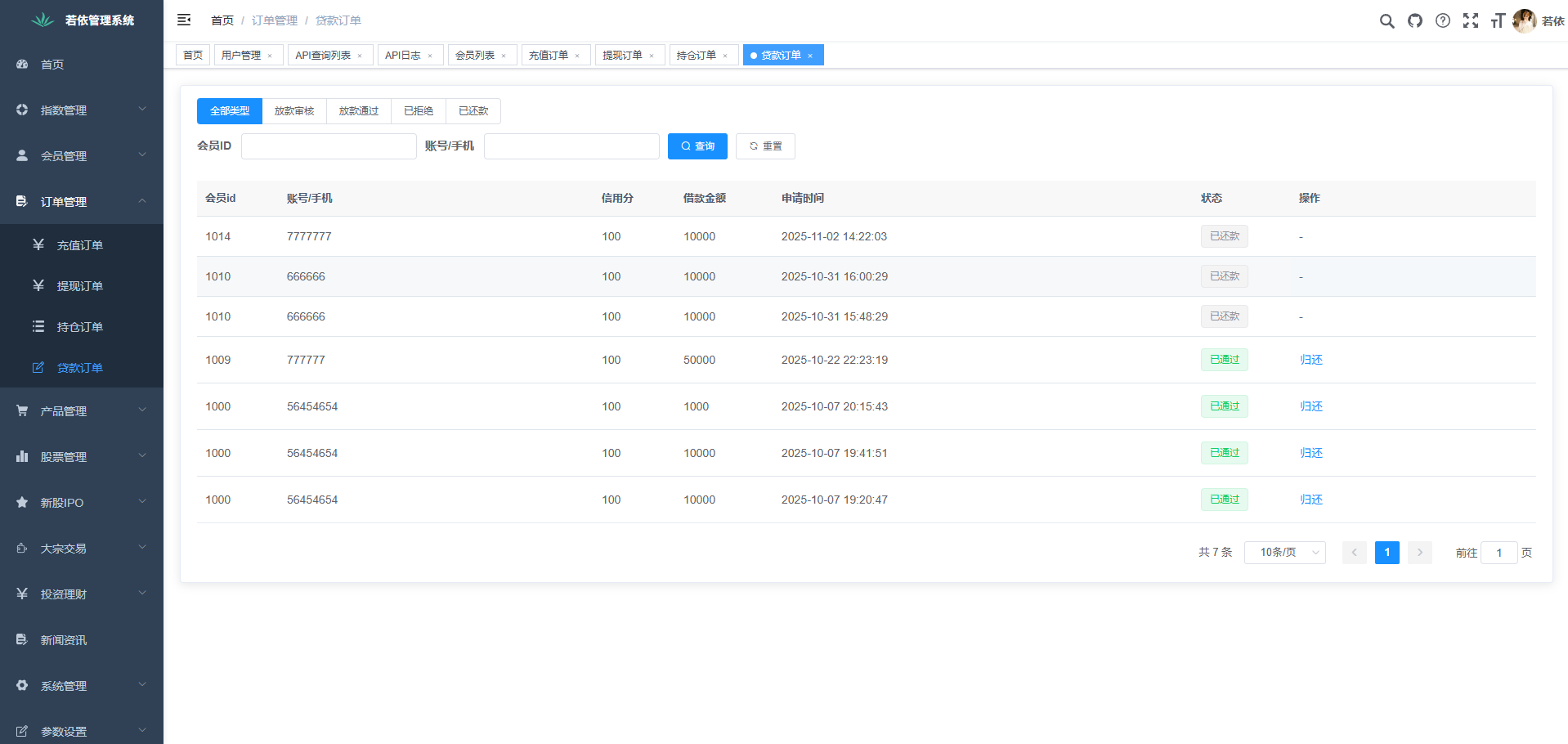This screenshot has width=1568, height=744.
Task: Expand the 股票管理 sidebar menu
Action: 82,456
